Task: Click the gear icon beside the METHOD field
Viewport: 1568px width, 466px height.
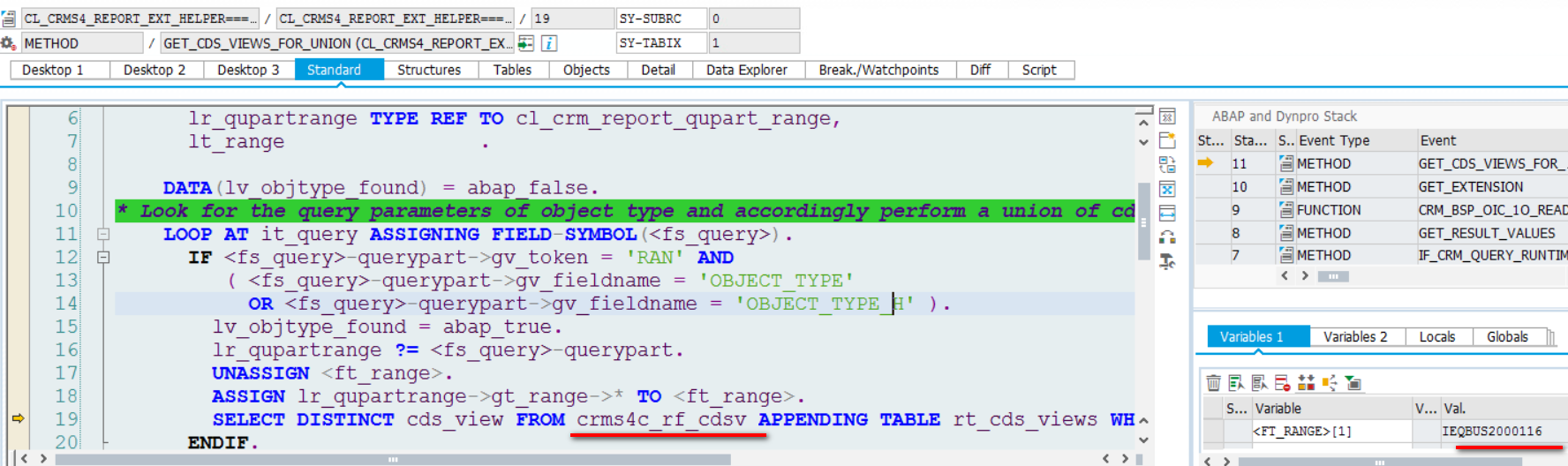Action: tap(8, 43)
